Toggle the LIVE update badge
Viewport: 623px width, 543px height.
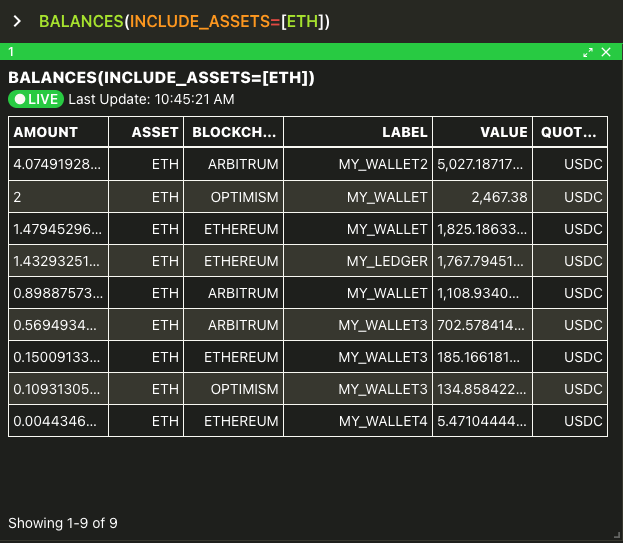pos(36,99)
